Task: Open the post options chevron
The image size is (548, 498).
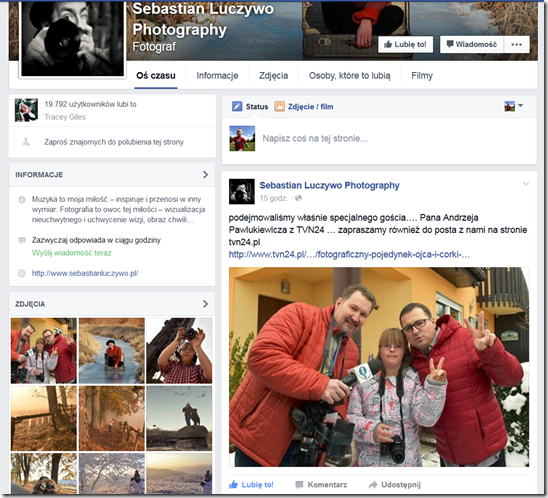Action: pyautogui.click(x=526, y=183)
